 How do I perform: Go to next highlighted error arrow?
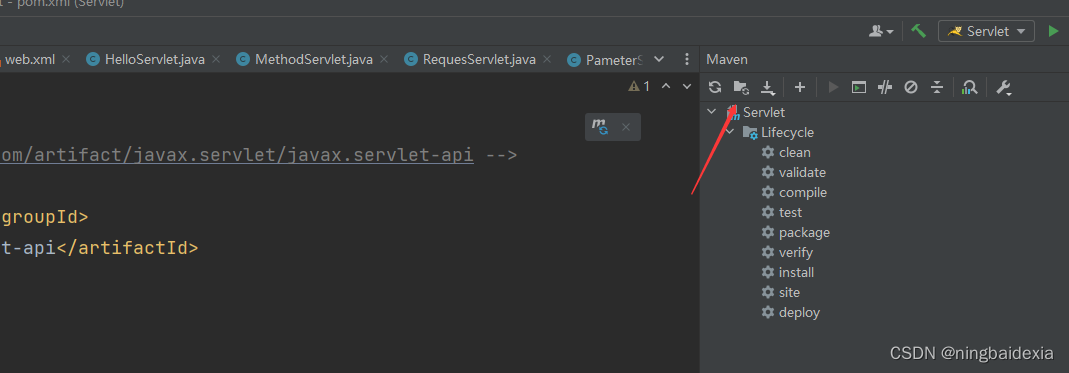coord(688,86)
